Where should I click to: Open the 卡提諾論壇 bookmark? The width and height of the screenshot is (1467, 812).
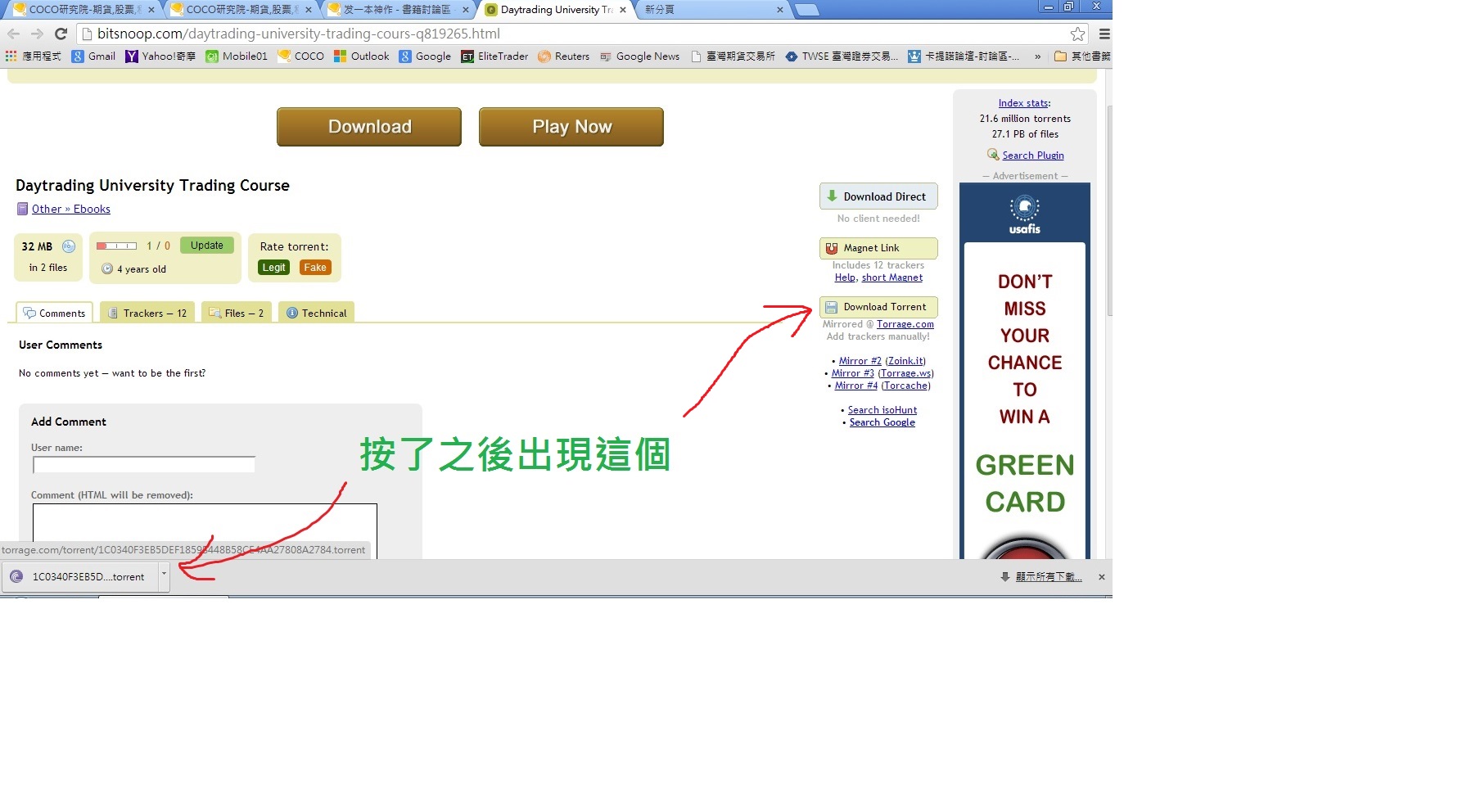tap(964, 56)
